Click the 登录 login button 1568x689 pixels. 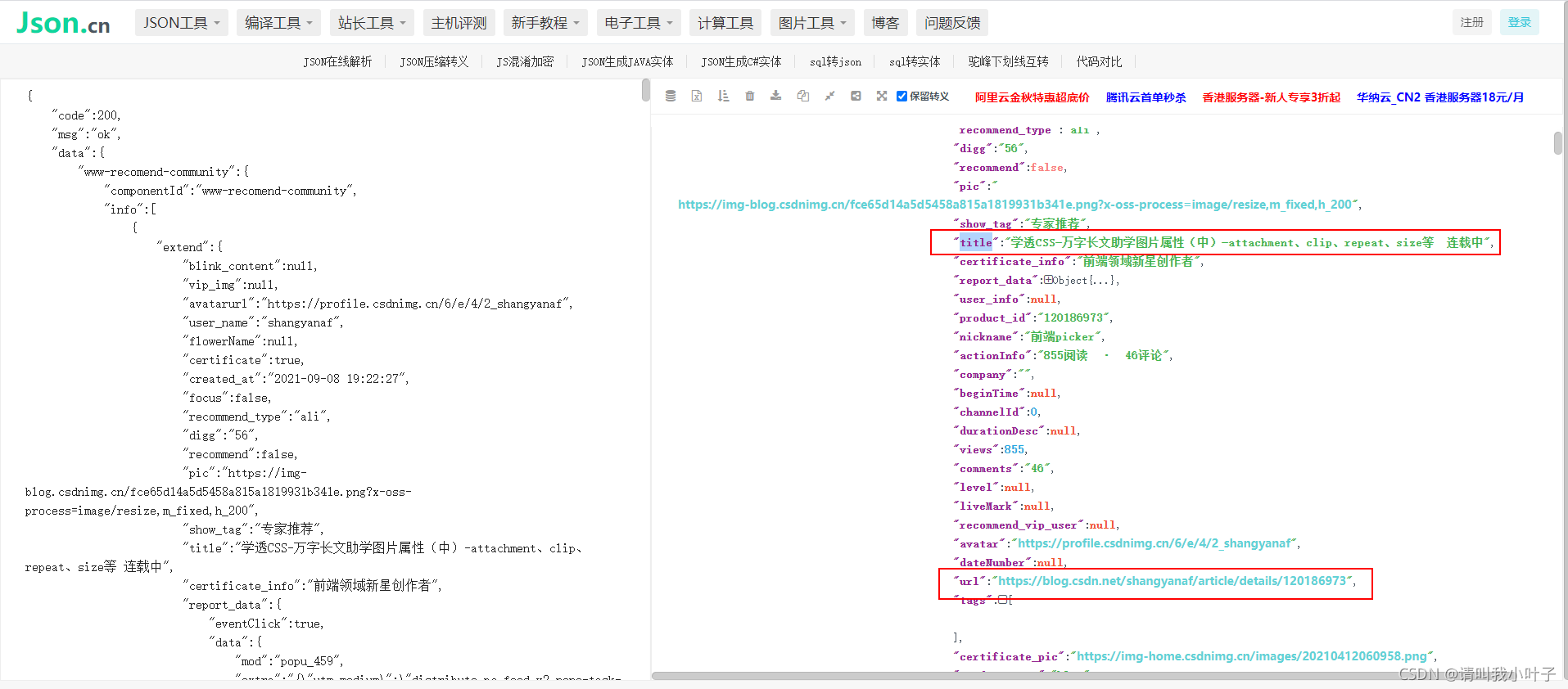tap(1519, 22)
